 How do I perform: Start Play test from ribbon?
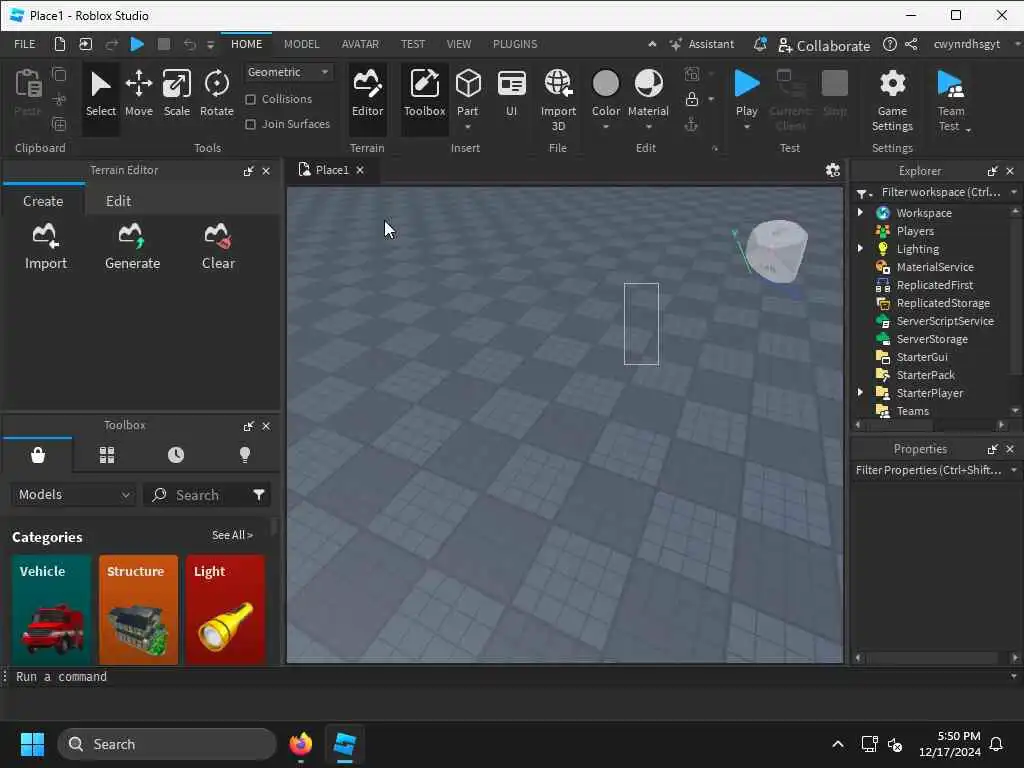(x=746, y=93)
